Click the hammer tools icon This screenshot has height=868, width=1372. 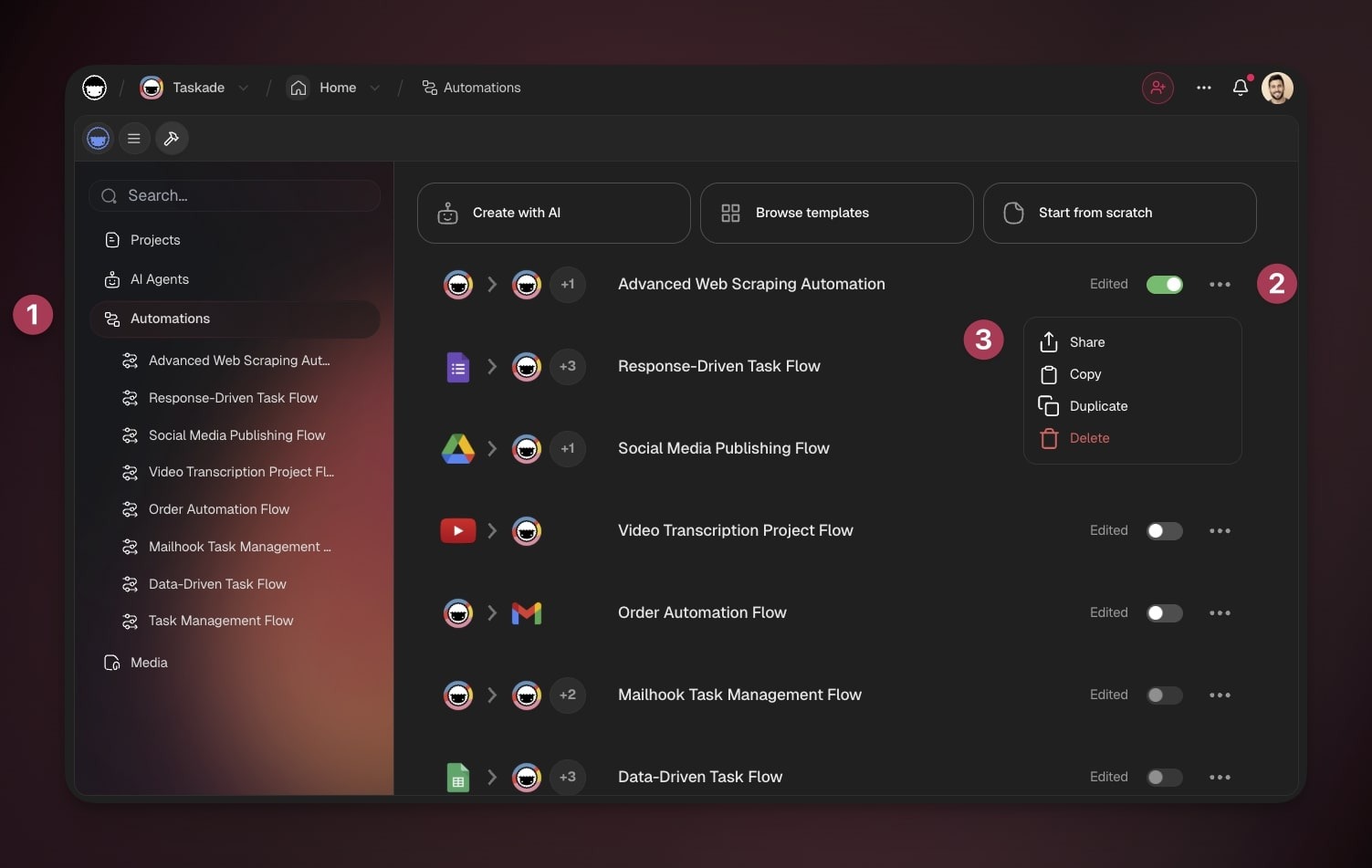tap(171, 139)
